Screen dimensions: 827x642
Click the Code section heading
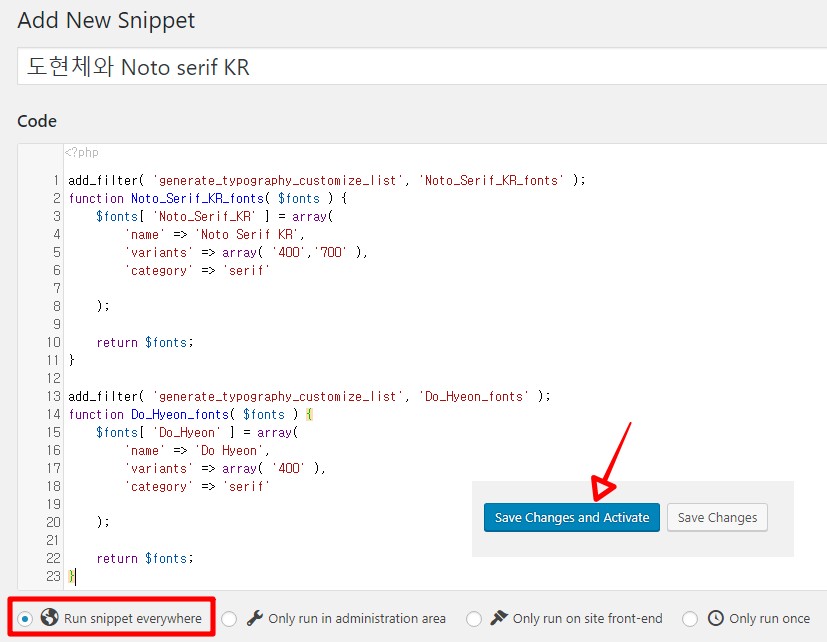[x=37, y=121]
